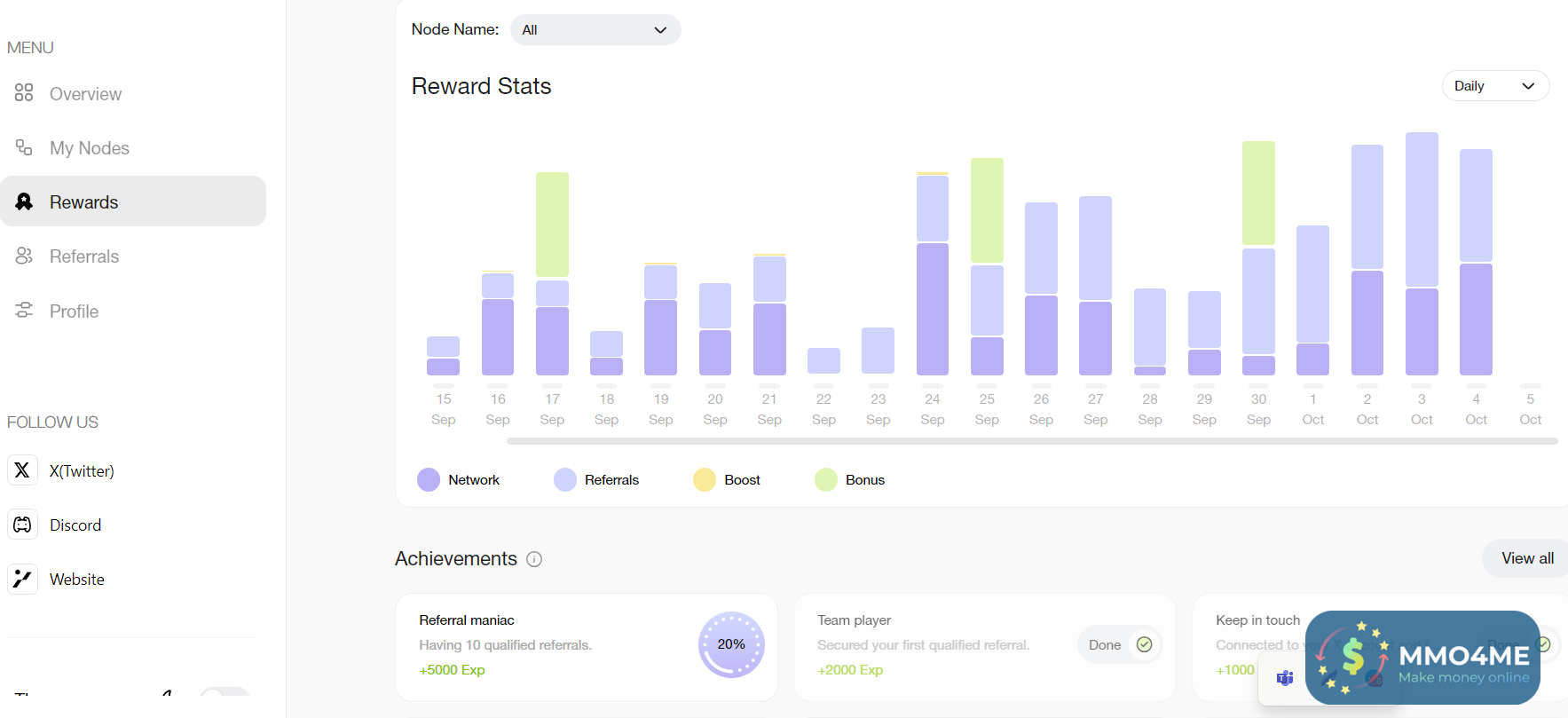The width and height of the screenshot is (1568, 718).
Task: Click the "Keep in touch" achievement title
Action: click(x=1257, y=620)
